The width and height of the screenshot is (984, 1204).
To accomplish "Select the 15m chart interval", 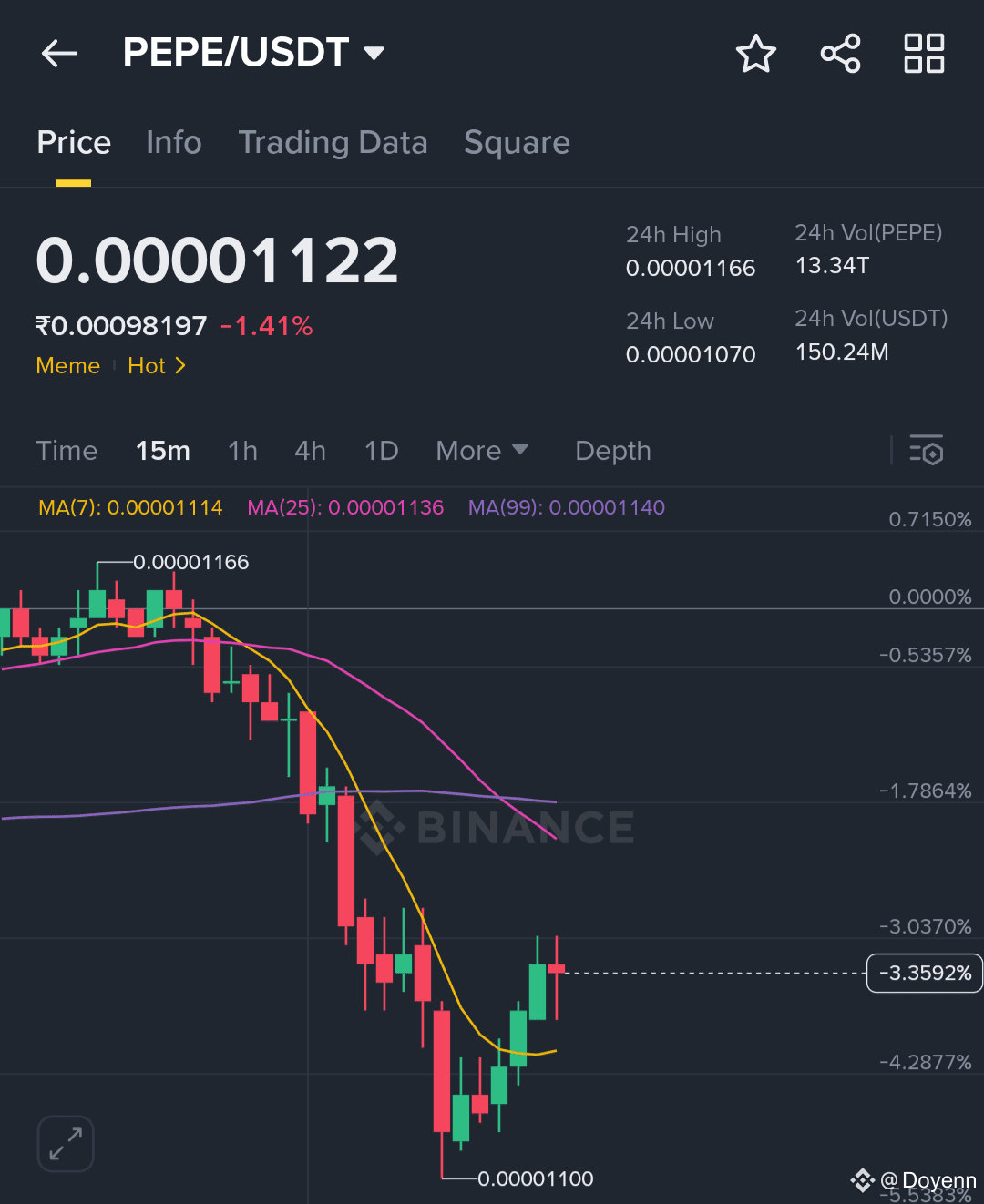I will click(x=163, y=451).
